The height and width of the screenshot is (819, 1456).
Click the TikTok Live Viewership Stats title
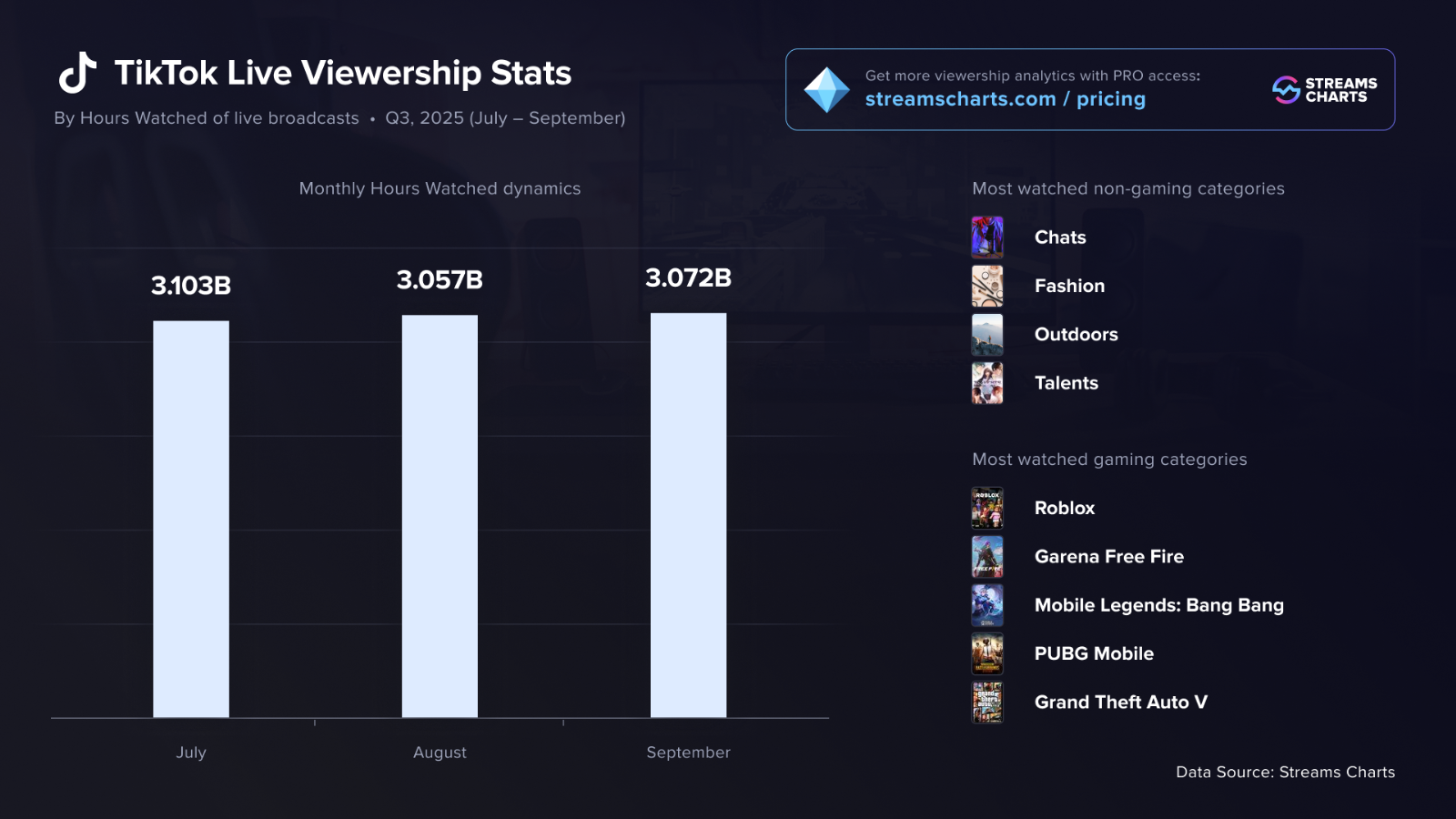point(343,73)
